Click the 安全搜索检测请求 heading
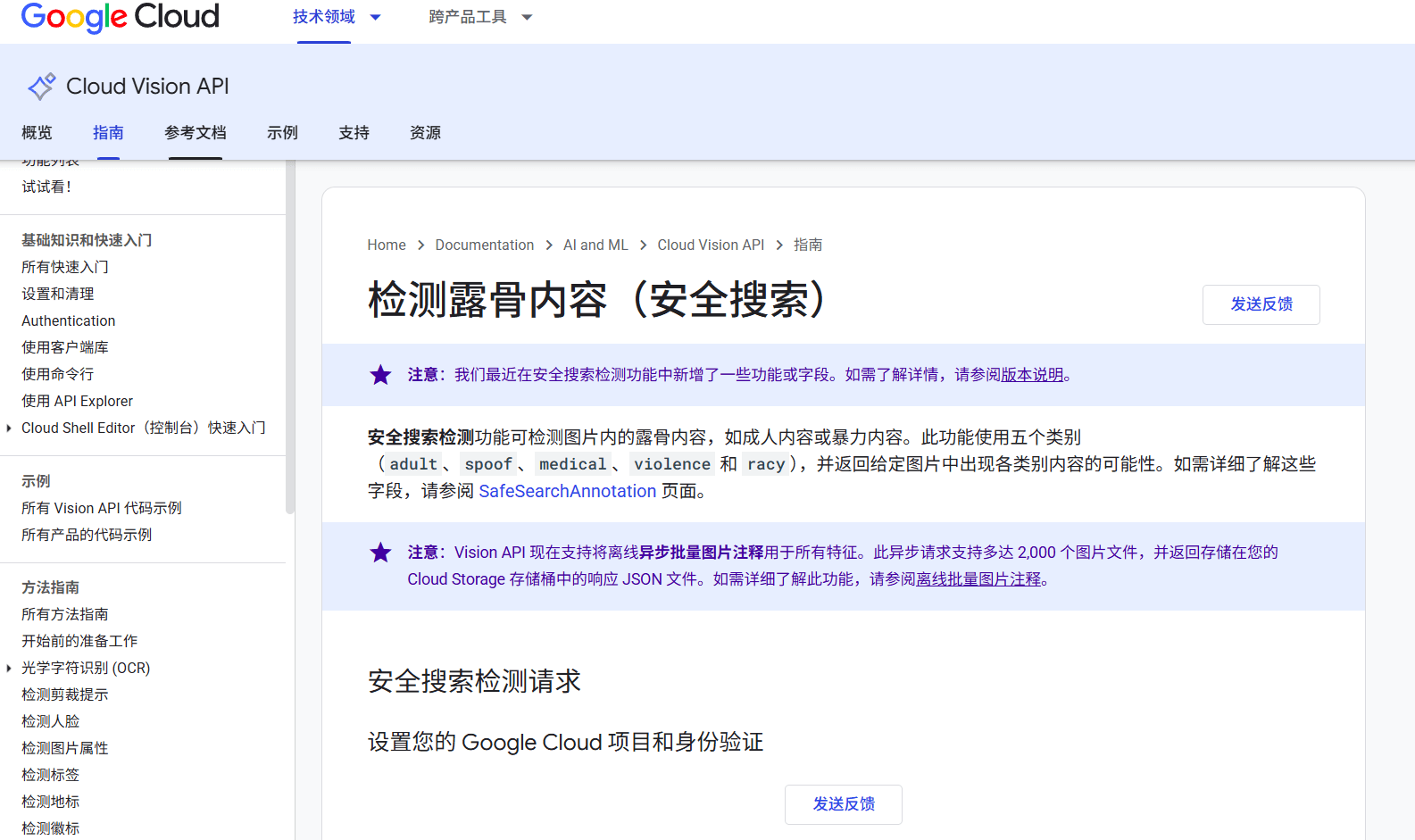Image resolution: width=1415 pixels, height=840 pixels. point(474,681)
